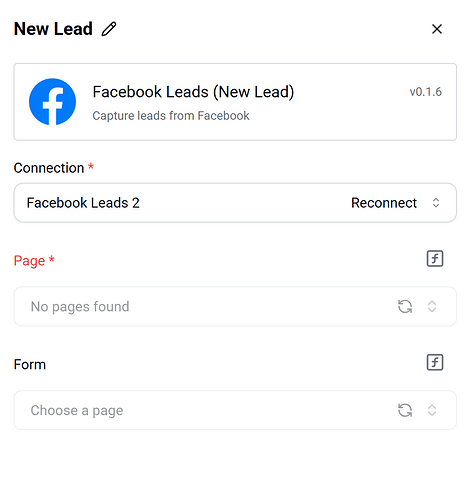The image size is (466, 500).
Task: Refresh the Form options list
Action: tap(405, 410)
